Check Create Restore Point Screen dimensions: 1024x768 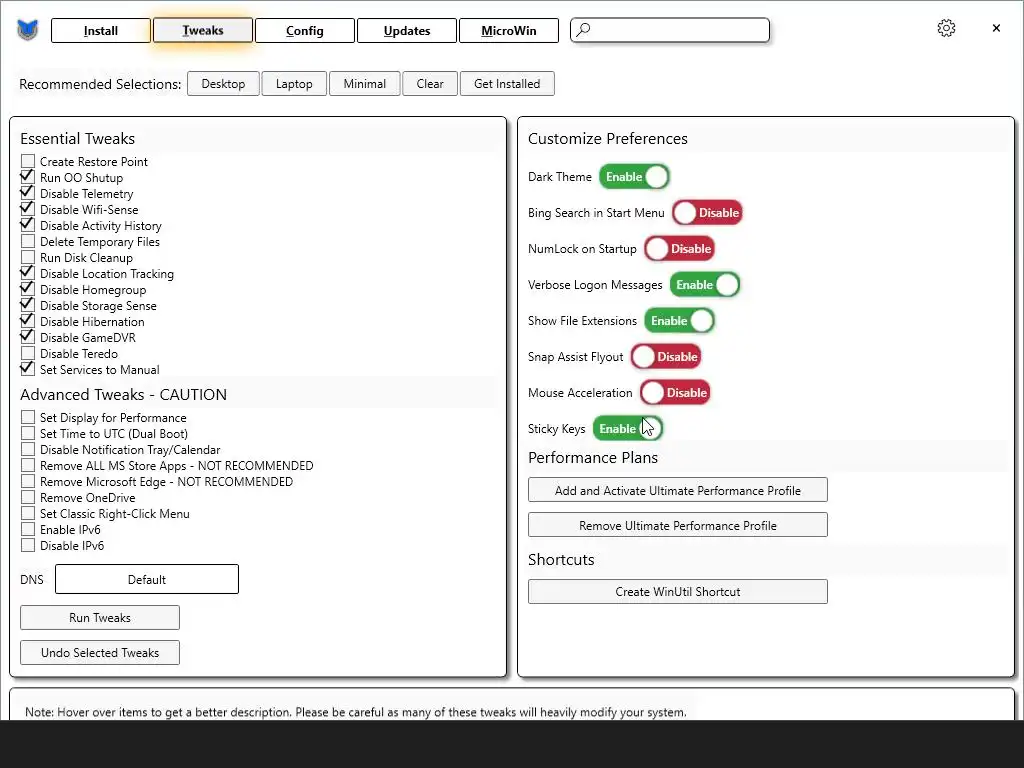click(27, 161)
